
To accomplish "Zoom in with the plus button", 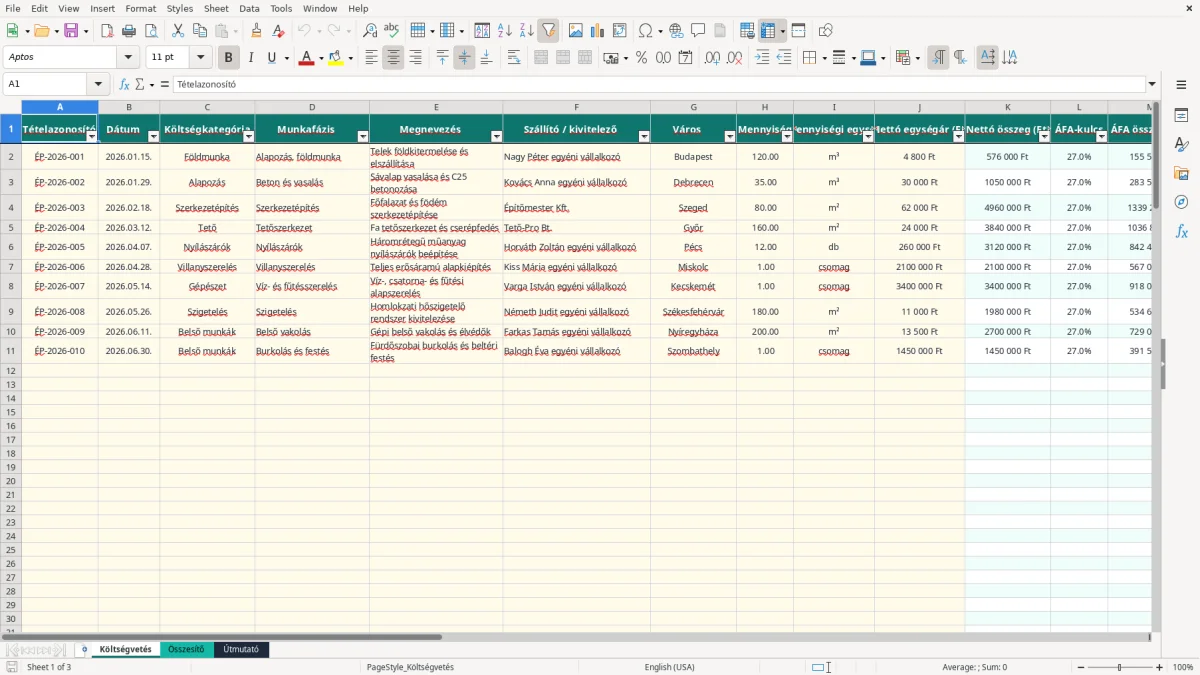I will coord(1160,667).
